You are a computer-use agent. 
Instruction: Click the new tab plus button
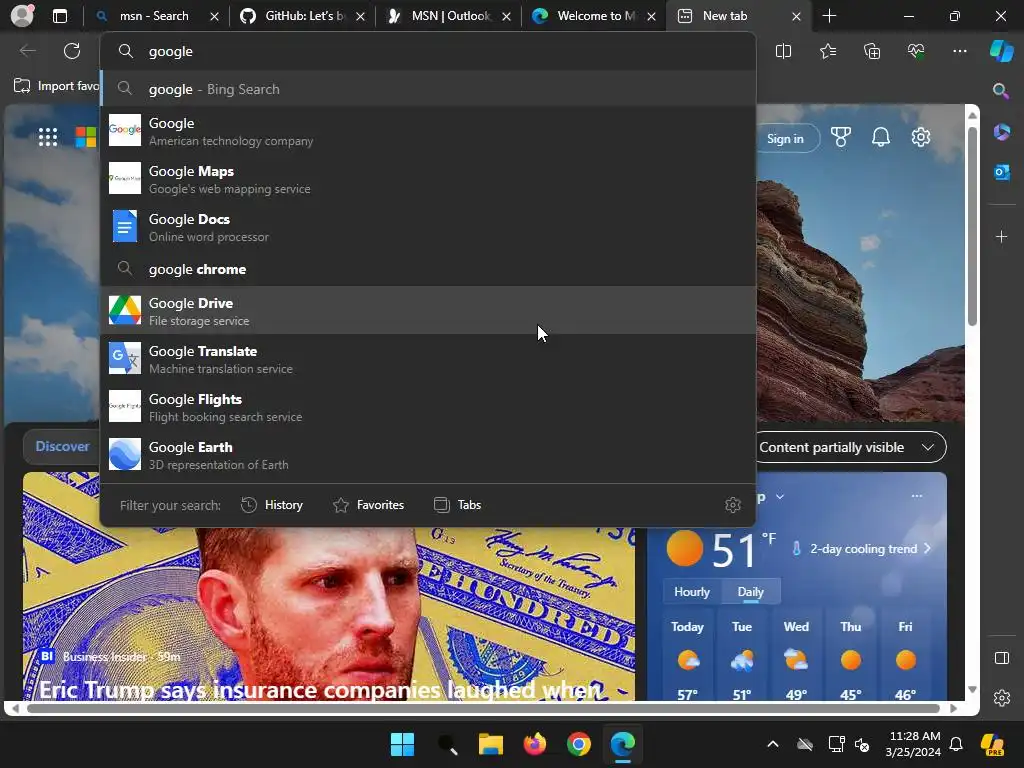tap(829, 16)
